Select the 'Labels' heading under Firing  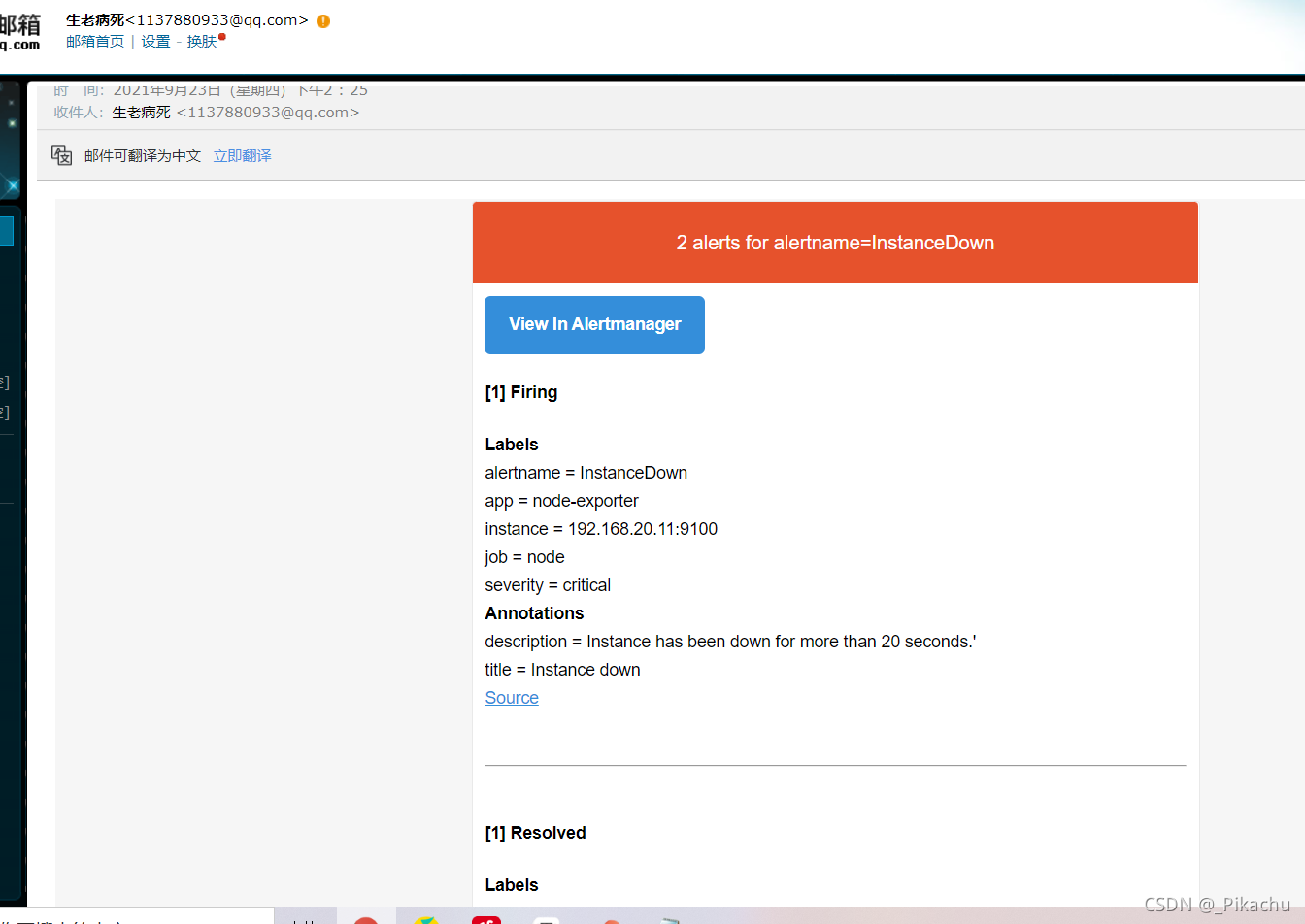click(x=512, y=445)
